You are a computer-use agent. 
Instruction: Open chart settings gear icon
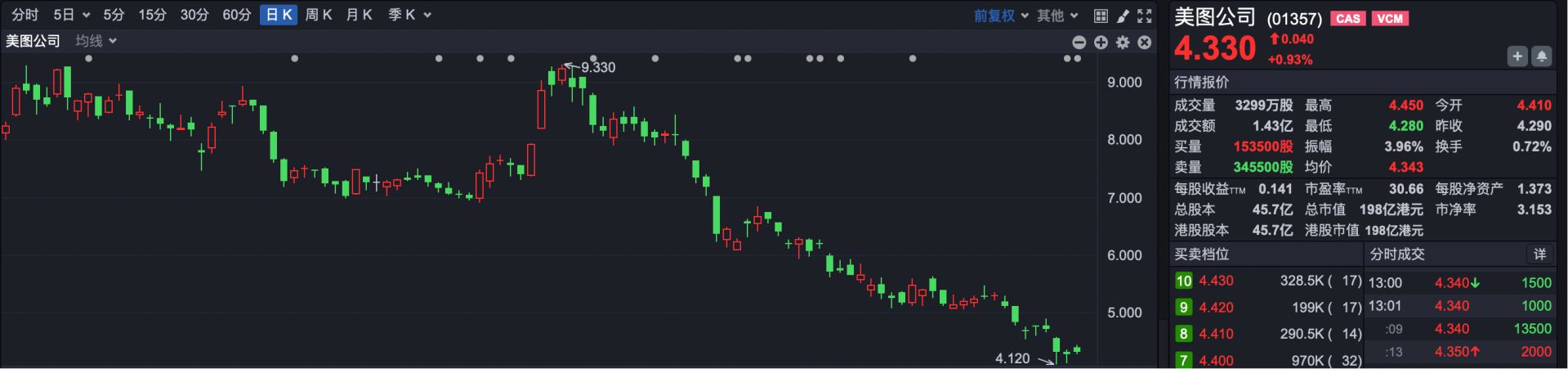coord(1123,43)
